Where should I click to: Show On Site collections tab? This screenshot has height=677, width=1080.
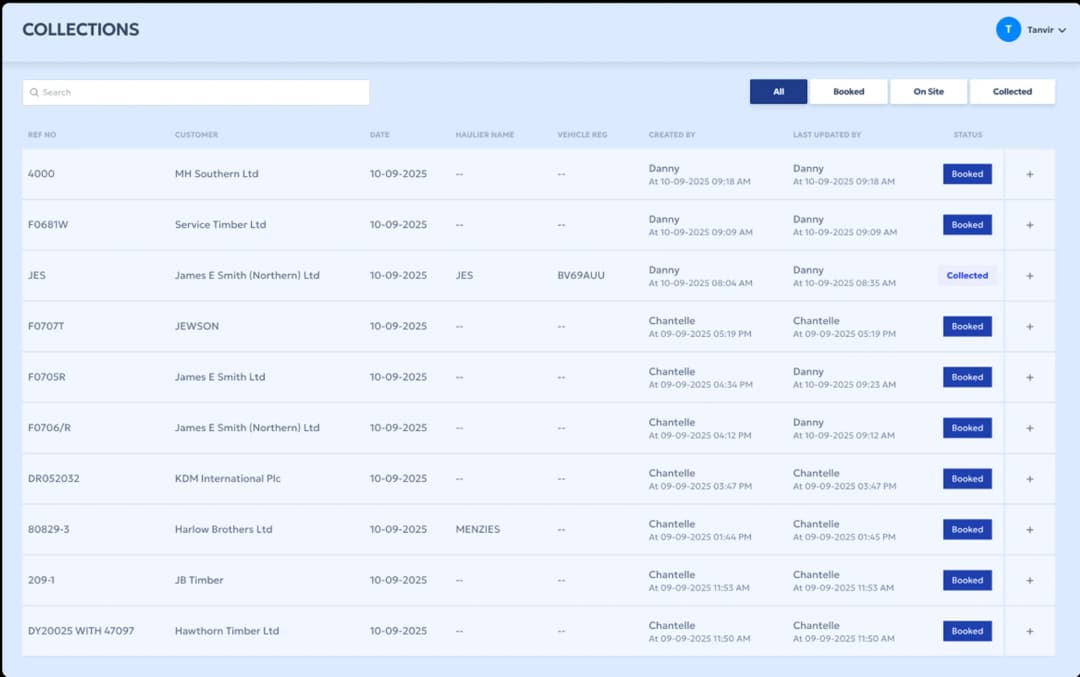pyautogui.click(x=928, y=92)
